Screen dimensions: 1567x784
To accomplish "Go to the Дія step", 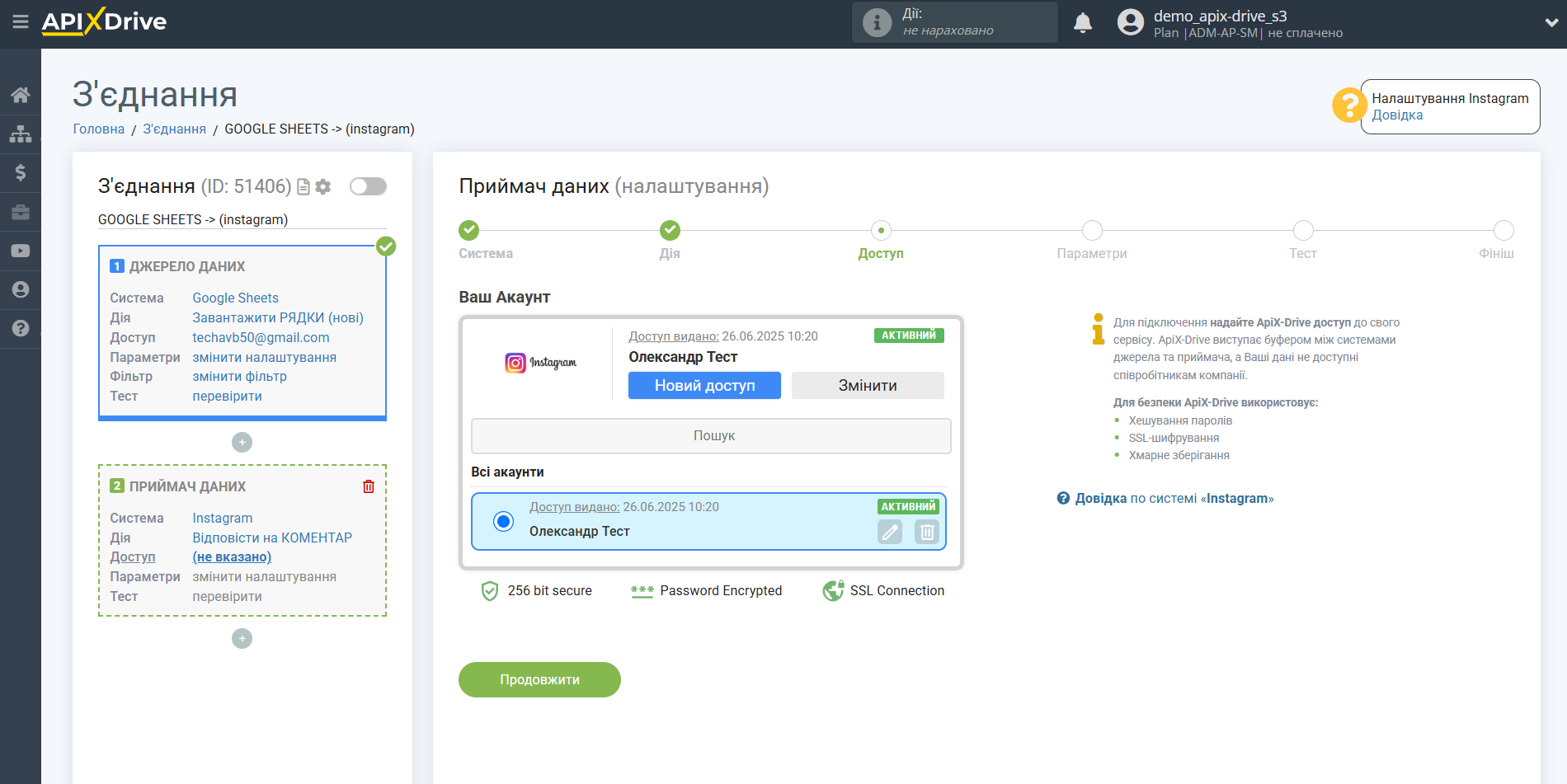I will 670,230.
